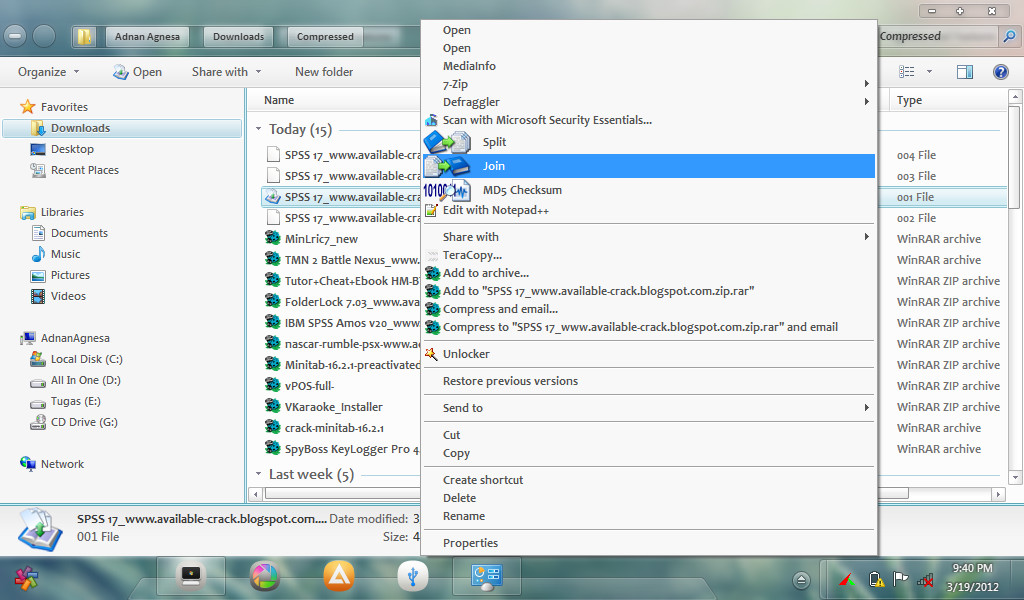The image size is (1024, 600).
Task: Select TeraCopy... menu entry
Action: pyautogui.click(x=472, y=255)
